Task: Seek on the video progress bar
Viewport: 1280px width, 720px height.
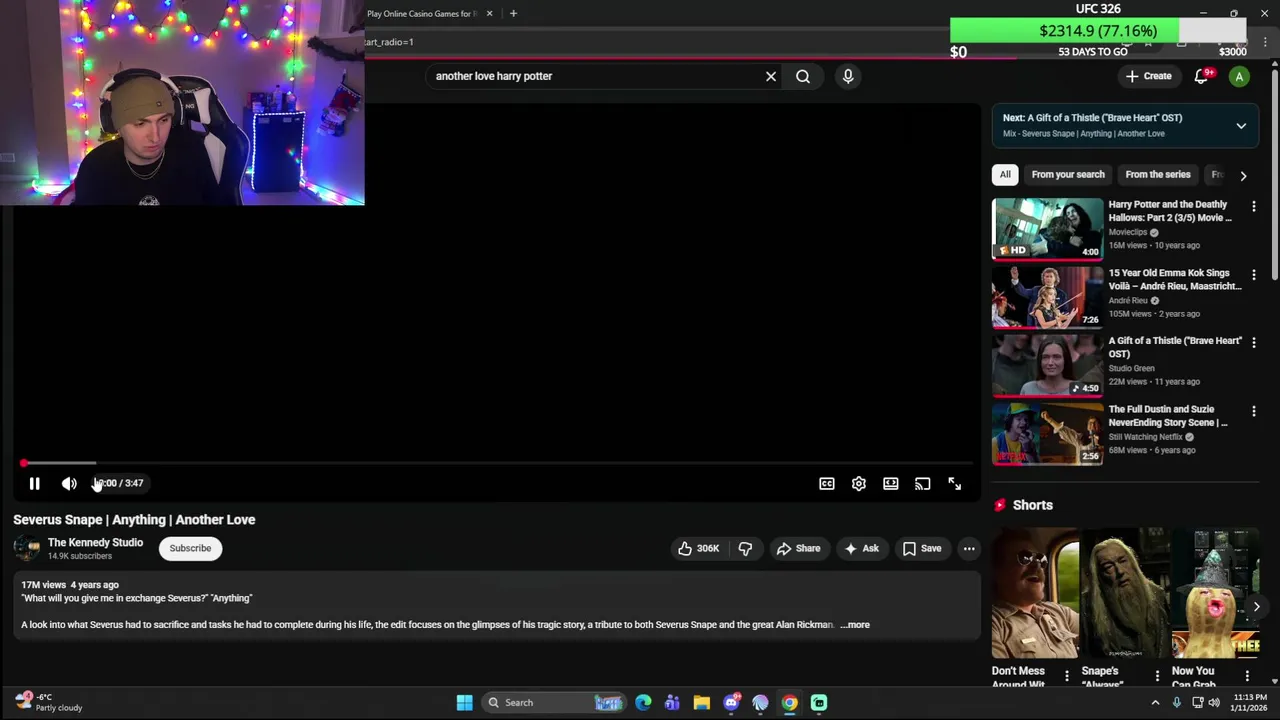Action: coord(497,463)
